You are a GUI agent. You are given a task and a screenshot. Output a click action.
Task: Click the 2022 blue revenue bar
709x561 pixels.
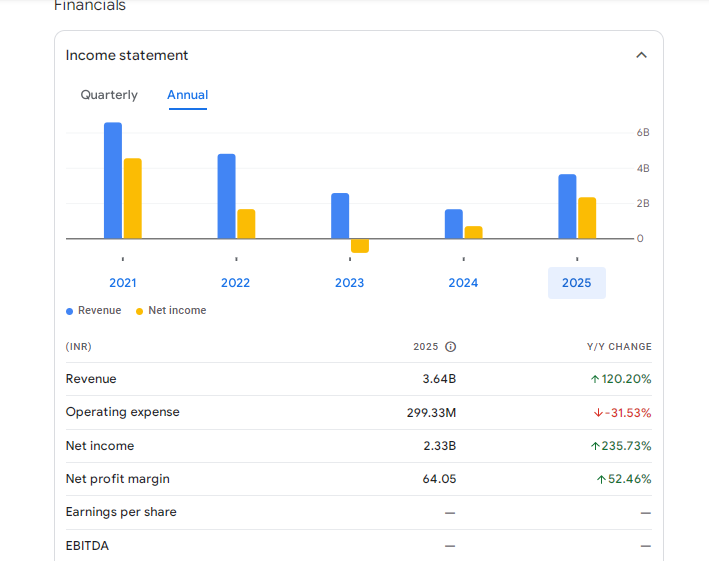tap(227, 196)
